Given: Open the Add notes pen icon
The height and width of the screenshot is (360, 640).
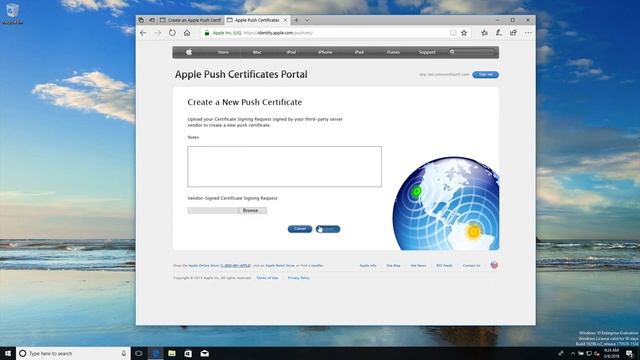Looking at the screenshot, I should pyautogui.click(x=499, y=33).
